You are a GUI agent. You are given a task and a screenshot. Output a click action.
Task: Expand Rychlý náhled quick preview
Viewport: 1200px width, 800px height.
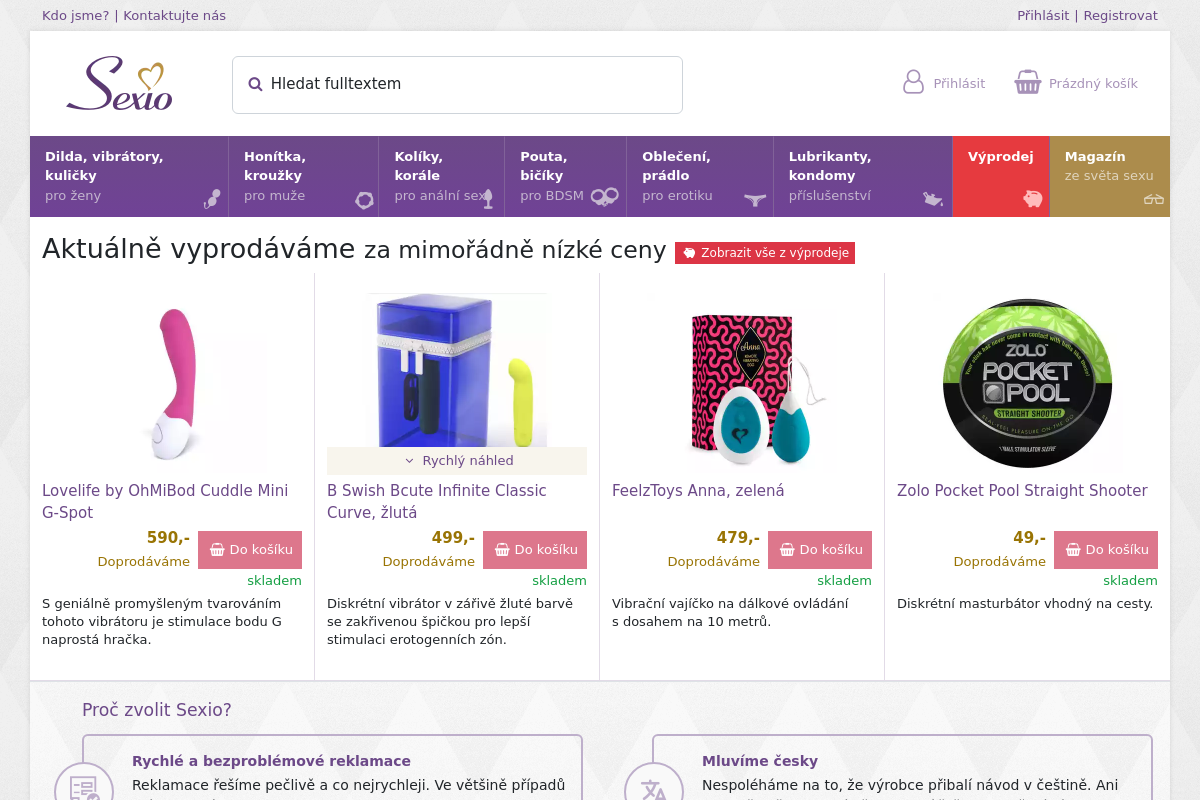(457, 461)
